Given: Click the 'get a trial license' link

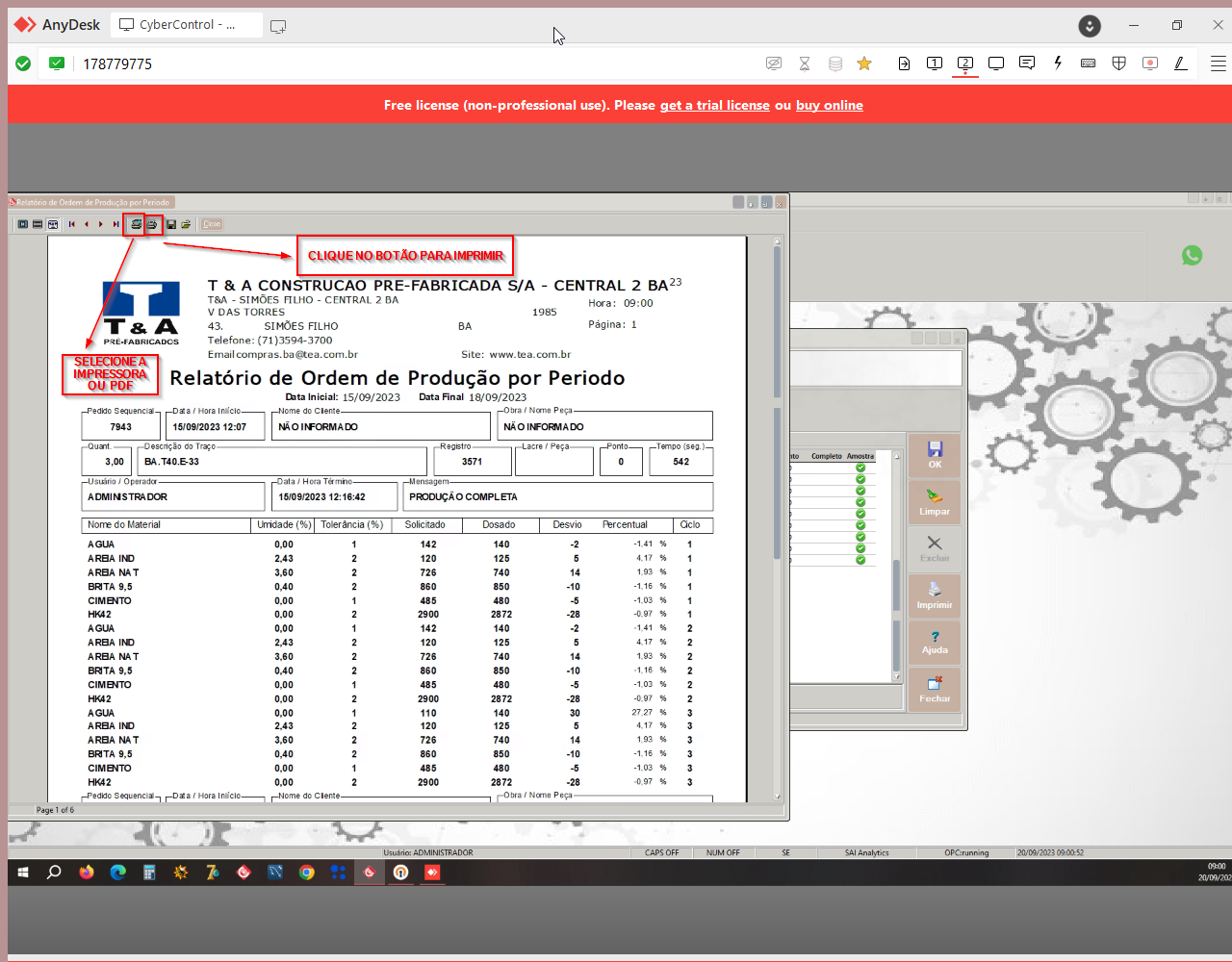Looking at the screenshot, I should (x=714, y=105).
